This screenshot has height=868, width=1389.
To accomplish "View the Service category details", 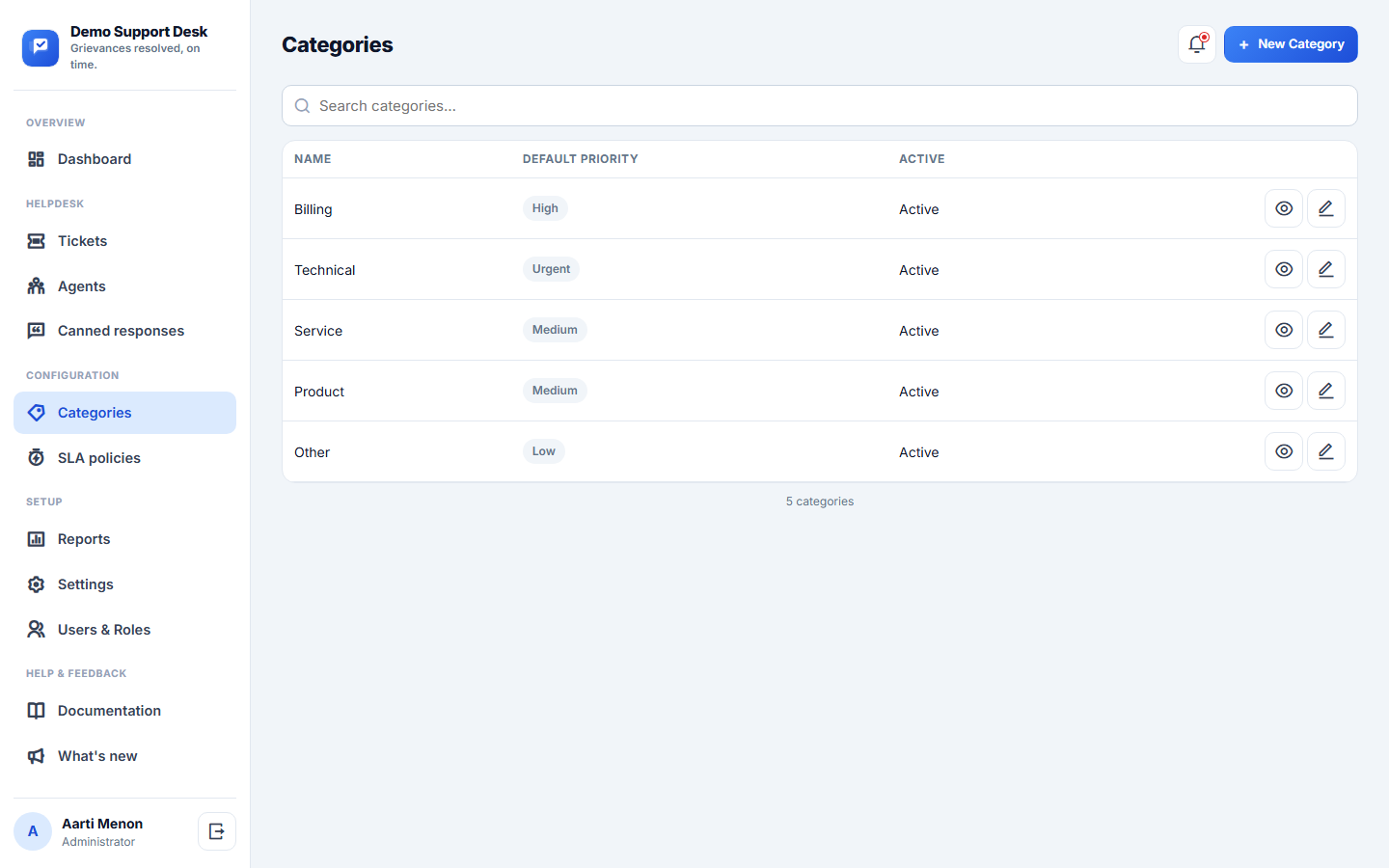I will click(1284, 330).
